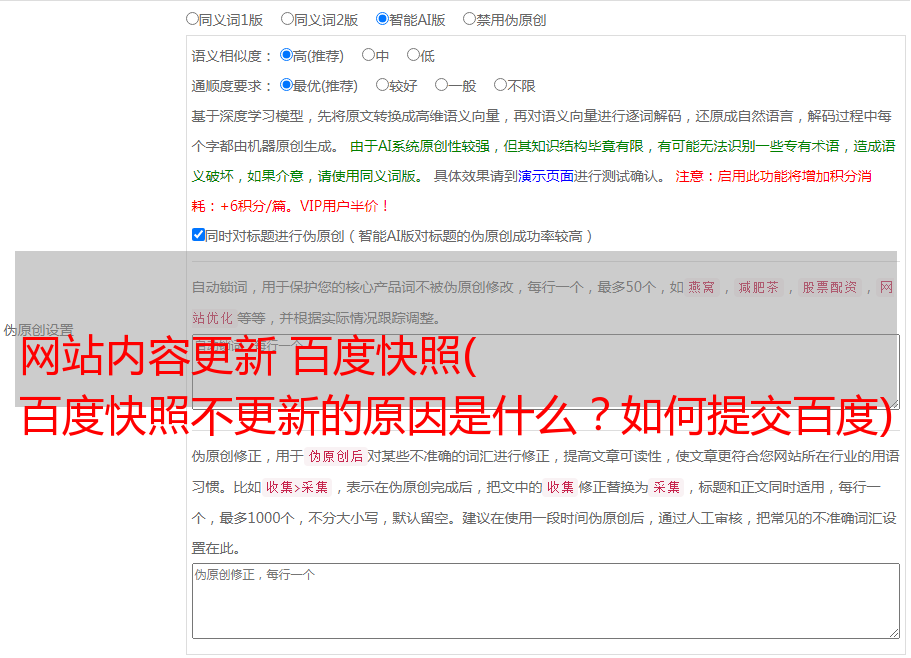The width and height of the screenshot is (911, 658).
Task: Set 通顺度要求 to 最优(推荐)
Action: pos(286,85)
